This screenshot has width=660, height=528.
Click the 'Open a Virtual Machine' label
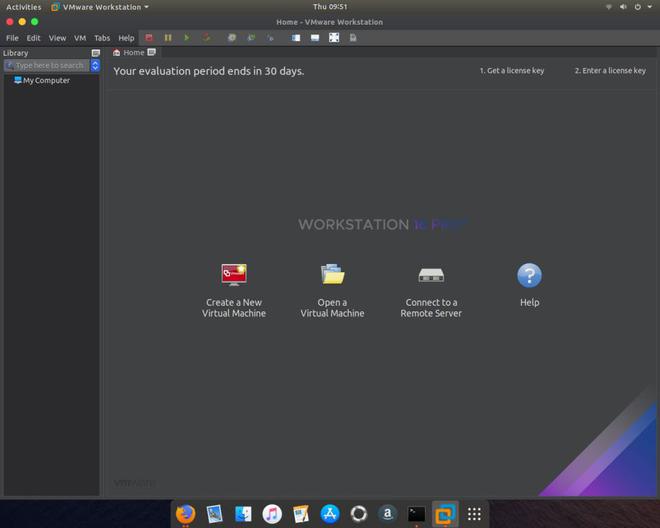[x=333, y=308]
